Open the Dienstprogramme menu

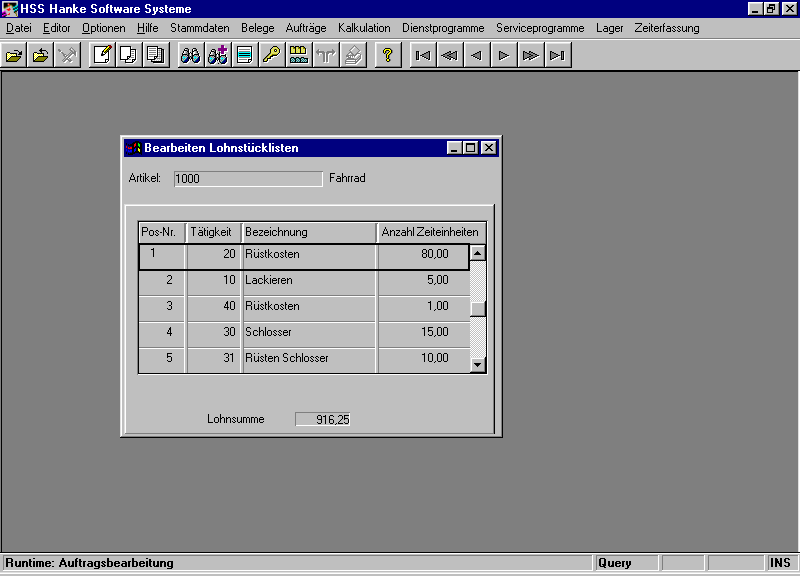click(x=443, y=28)
